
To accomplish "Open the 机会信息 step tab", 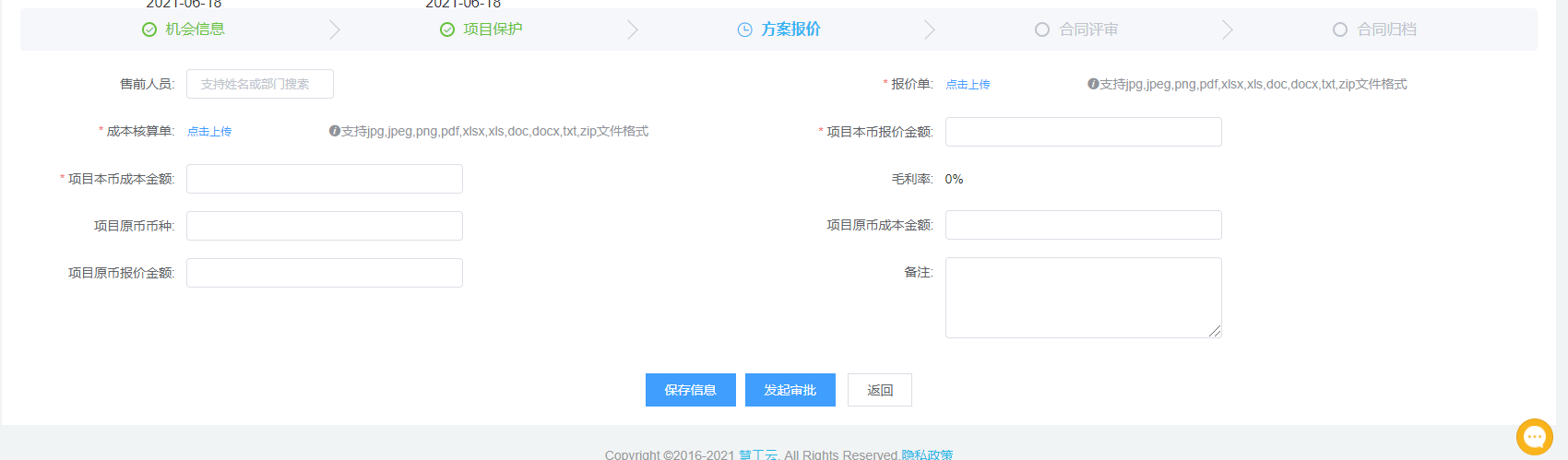I will [x=195, y=29].
